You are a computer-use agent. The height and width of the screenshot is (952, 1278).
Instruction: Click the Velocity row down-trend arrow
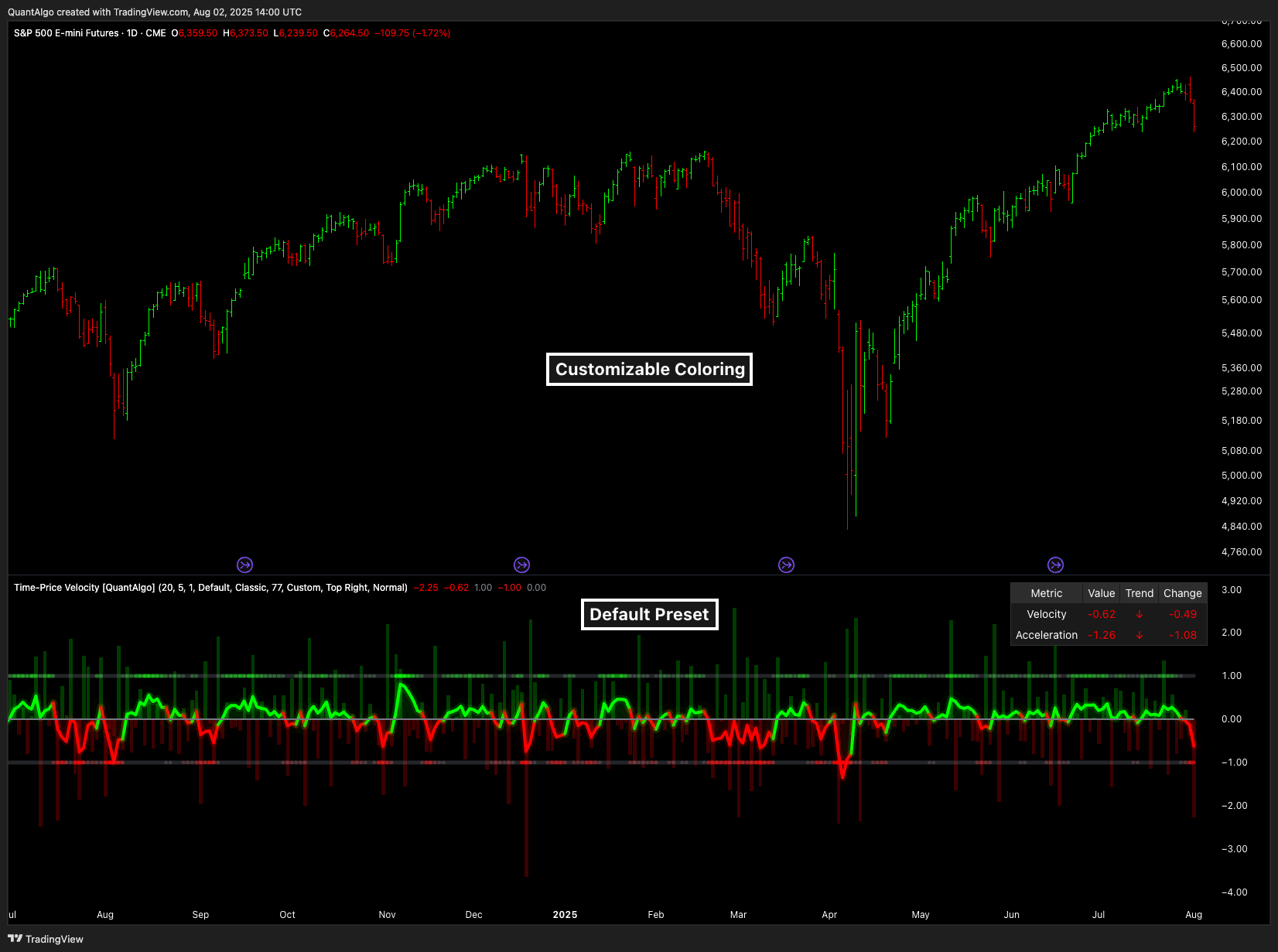point(1140,614)
